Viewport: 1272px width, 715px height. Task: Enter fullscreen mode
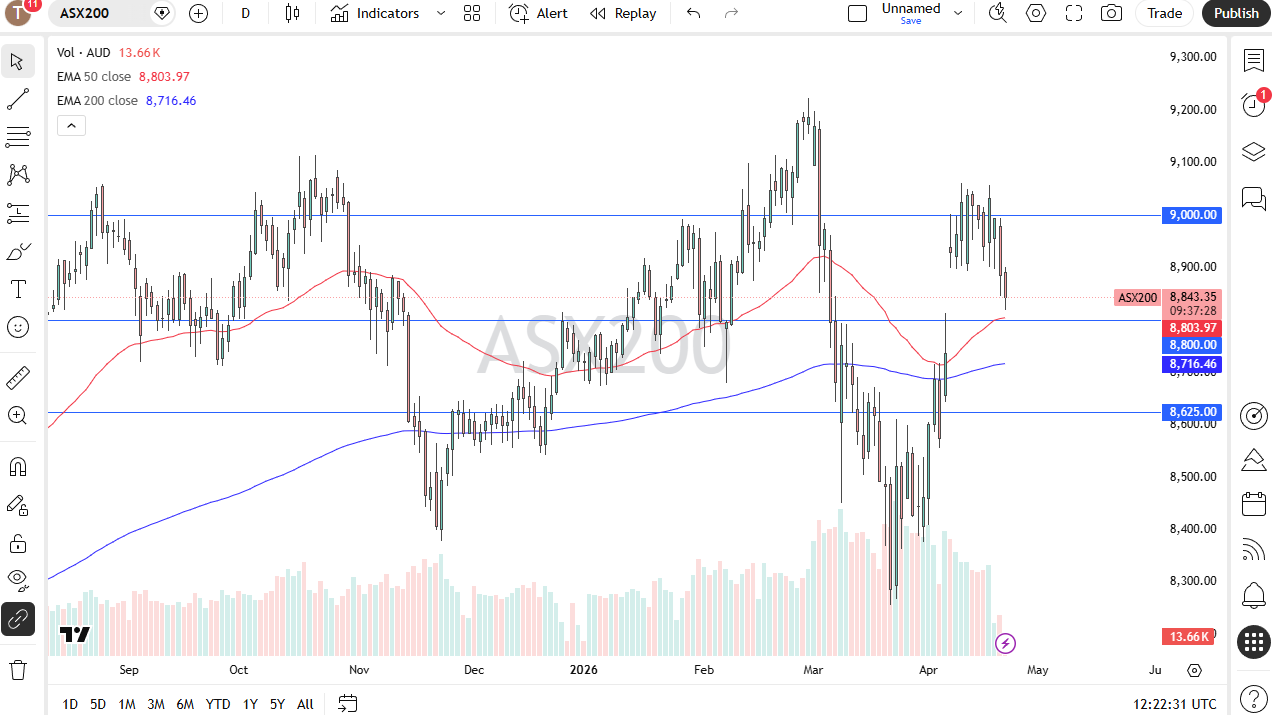1074,13
